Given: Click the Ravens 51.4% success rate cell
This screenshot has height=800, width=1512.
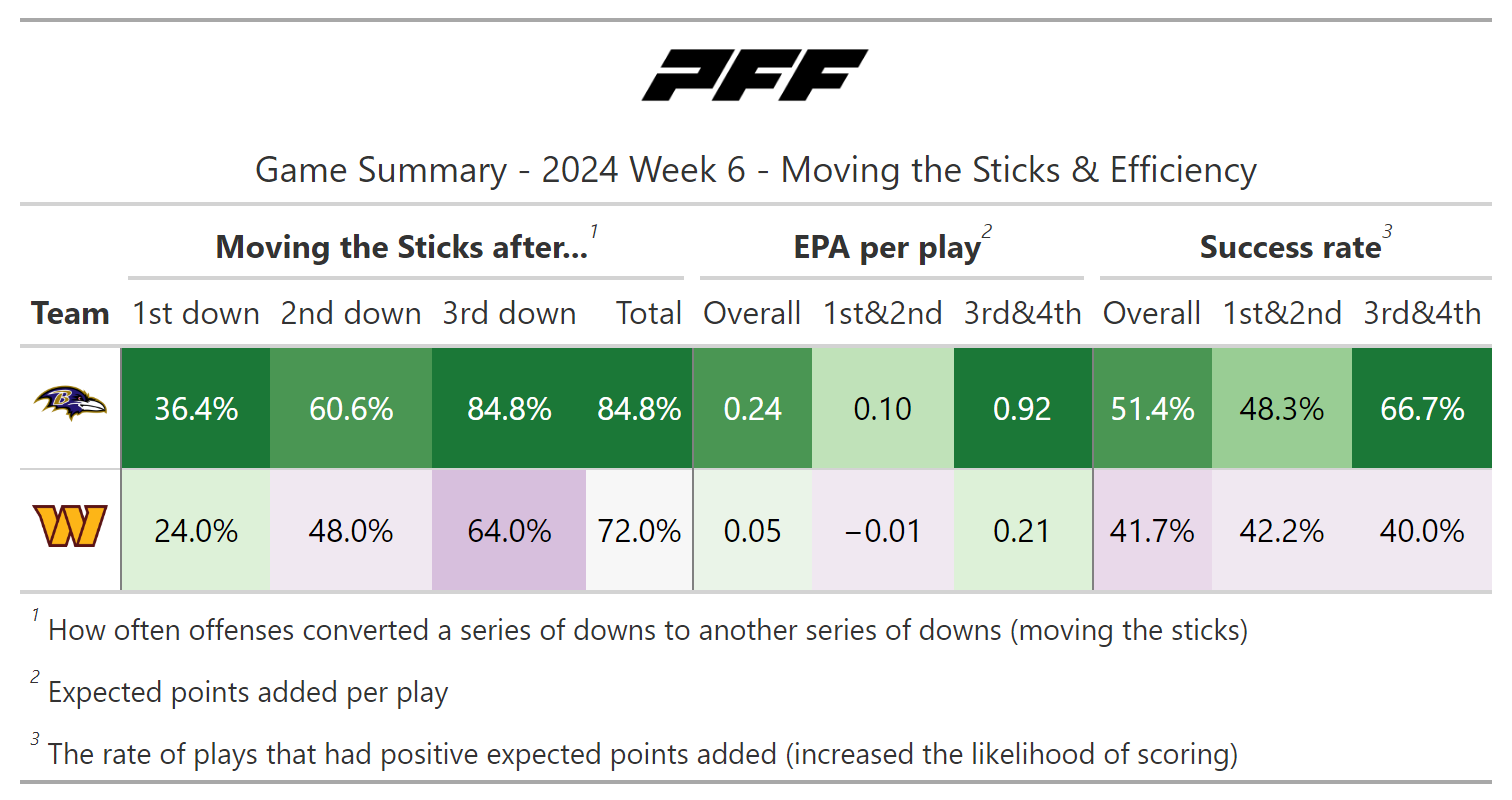Looking at the screenshot, I should (x=1152, y=409).
